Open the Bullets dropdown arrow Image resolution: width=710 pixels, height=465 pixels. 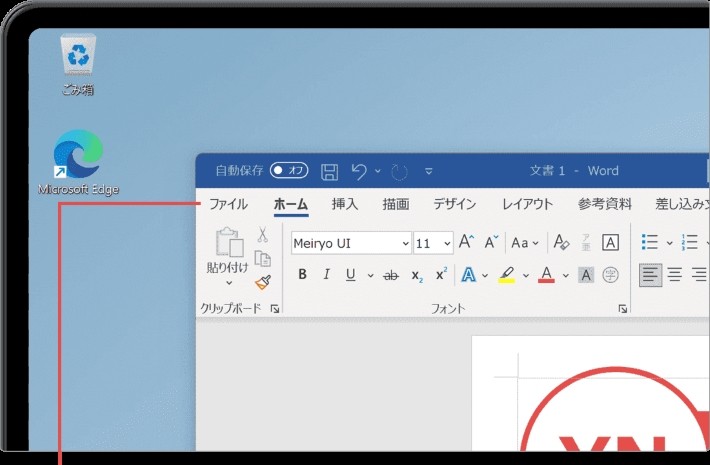pos(670,243)
